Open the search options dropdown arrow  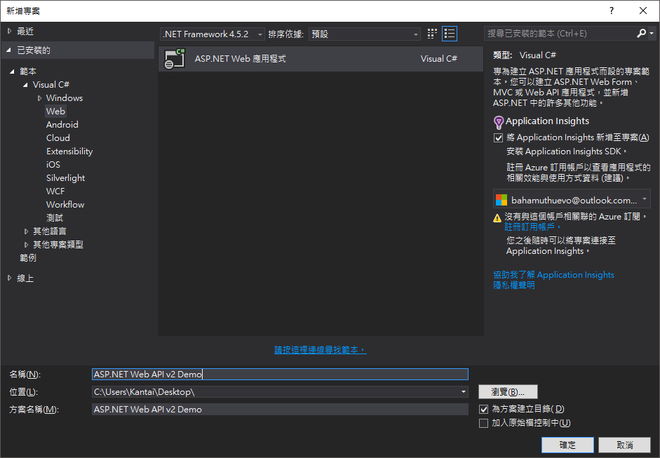(652, 33)
